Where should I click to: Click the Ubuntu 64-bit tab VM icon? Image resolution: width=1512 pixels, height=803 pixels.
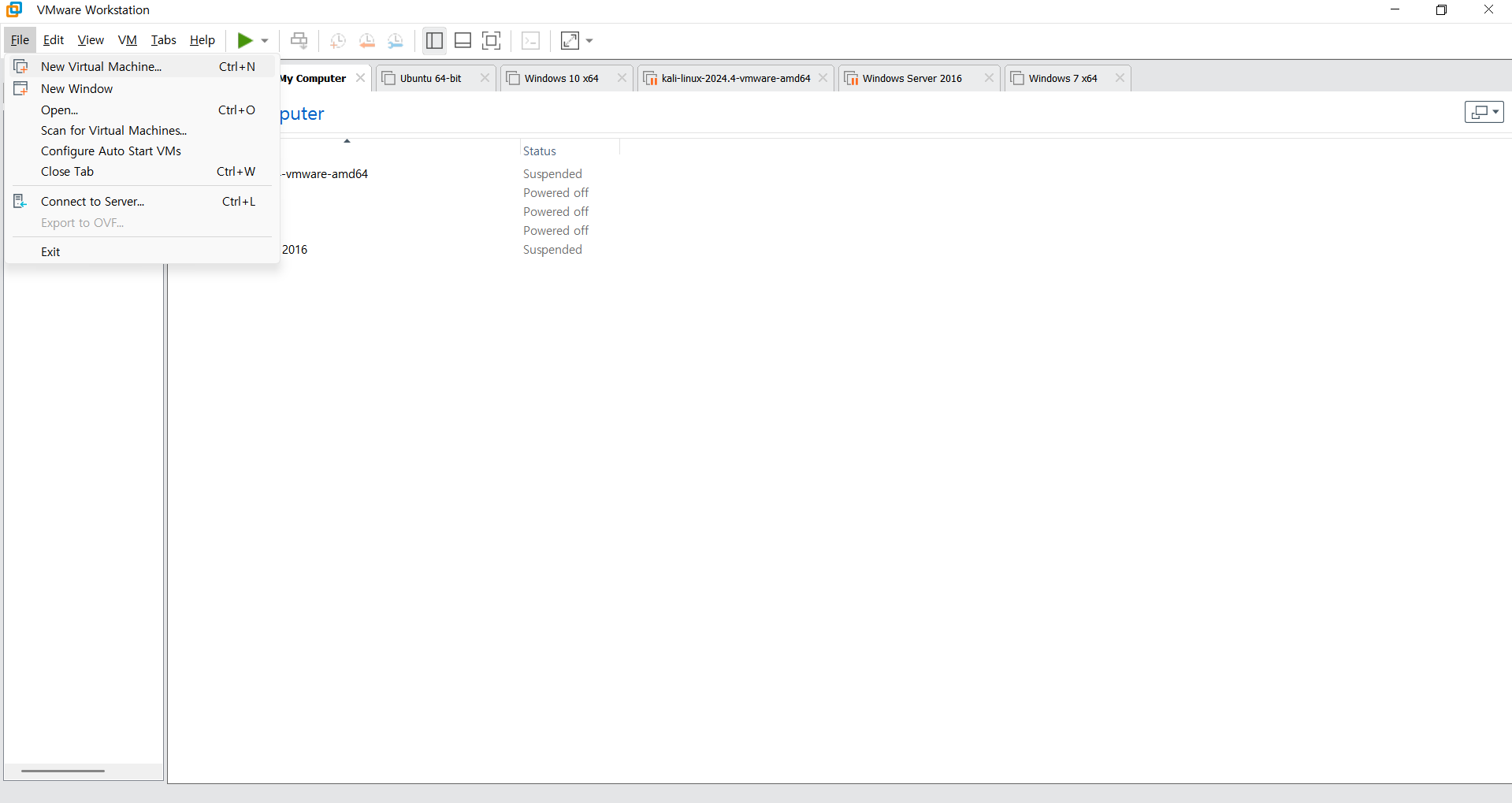(388, 78)
